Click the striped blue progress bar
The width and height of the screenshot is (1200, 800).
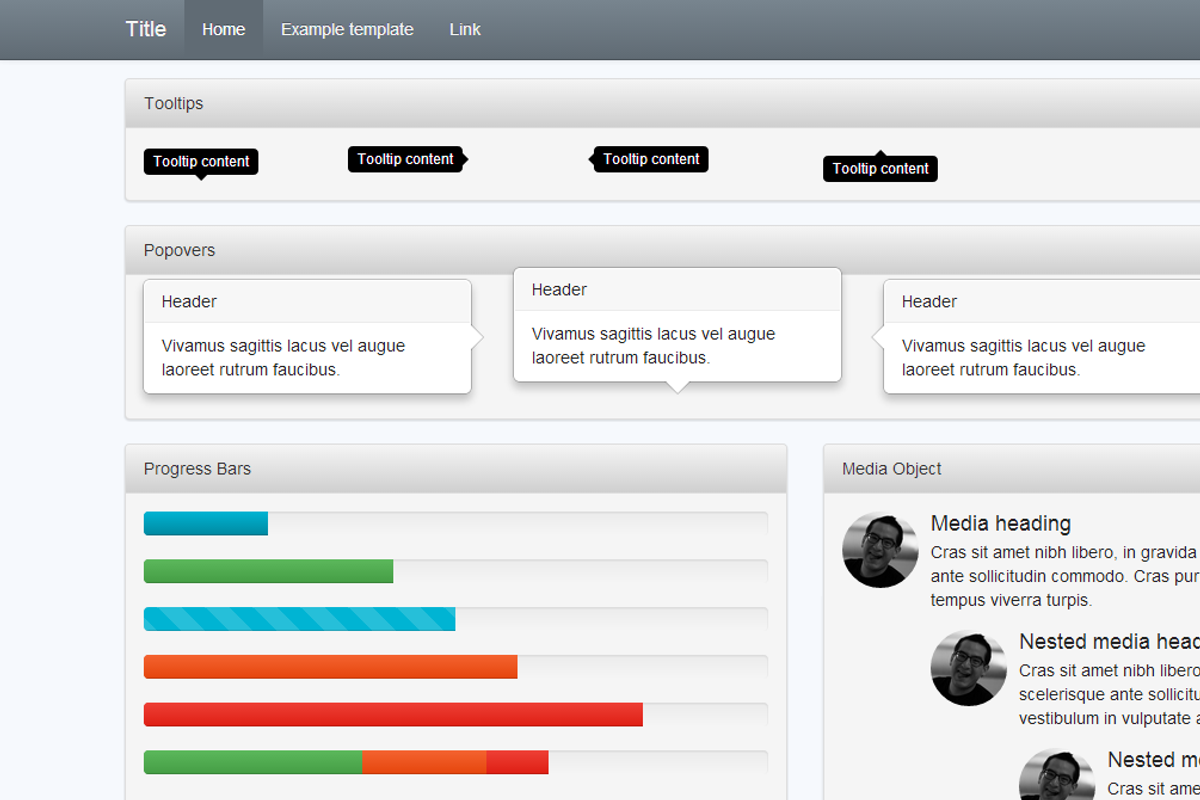coord(298,618)
